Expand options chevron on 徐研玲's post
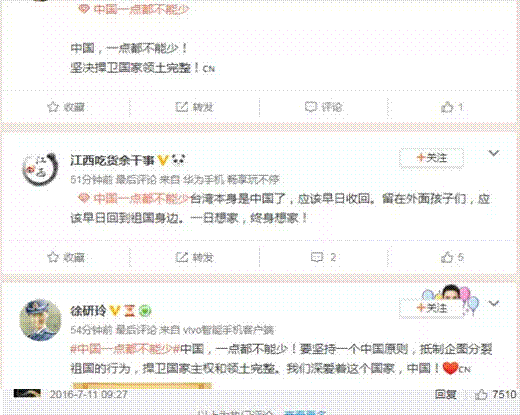The image size is (520, 415). (494, 303)
